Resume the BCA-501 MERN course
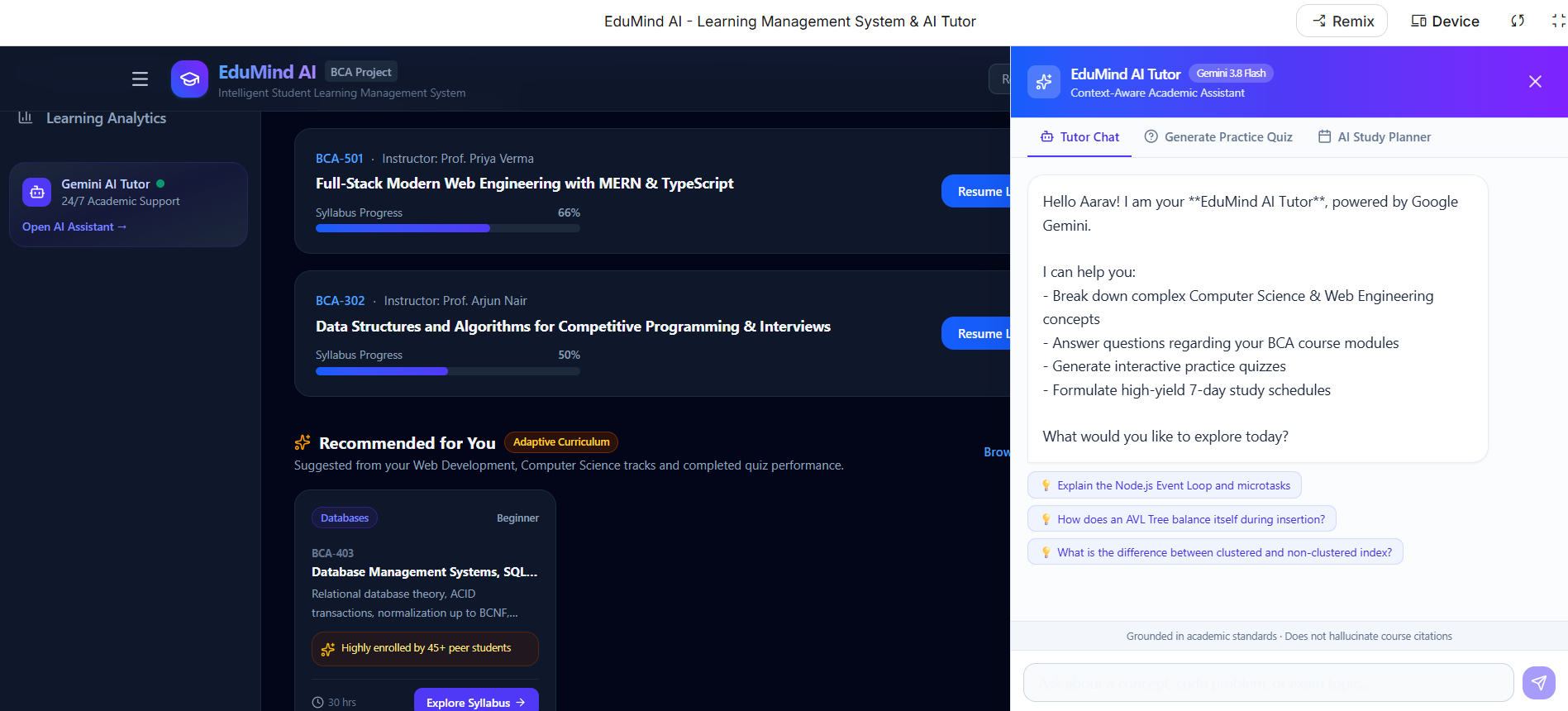The width and height of the screenshot is (1568, 711). (x=976, y=191)
